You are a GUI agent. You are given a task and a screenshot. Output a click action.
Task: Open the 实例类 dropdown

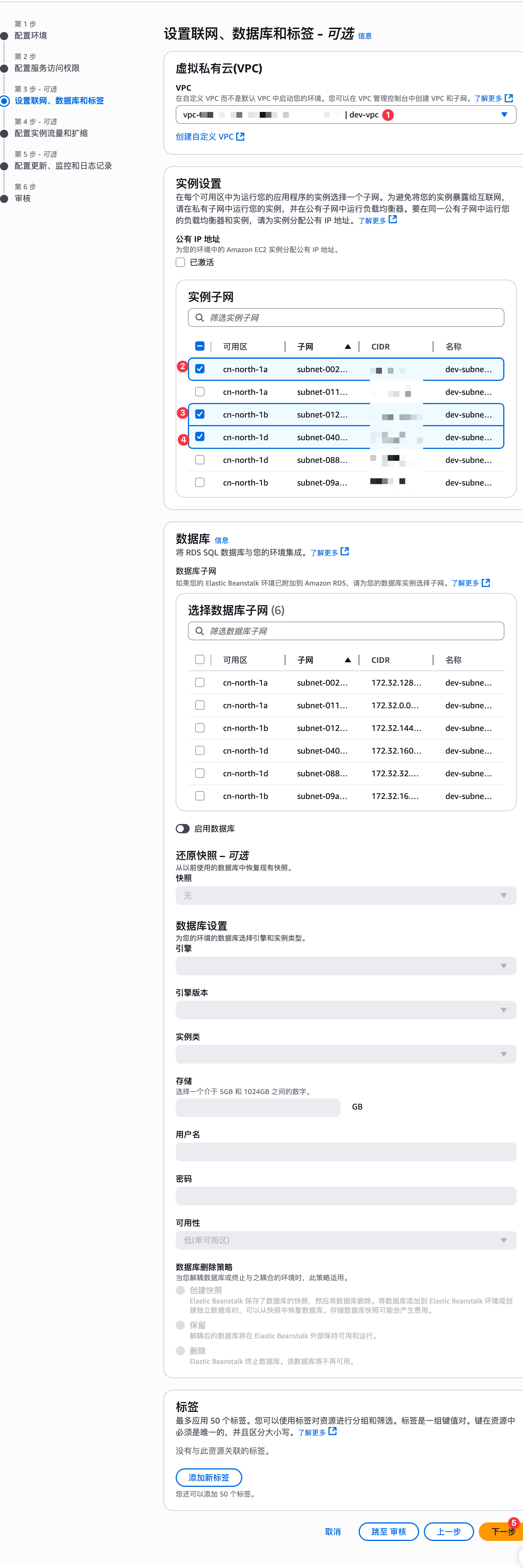coord(346,1054)
